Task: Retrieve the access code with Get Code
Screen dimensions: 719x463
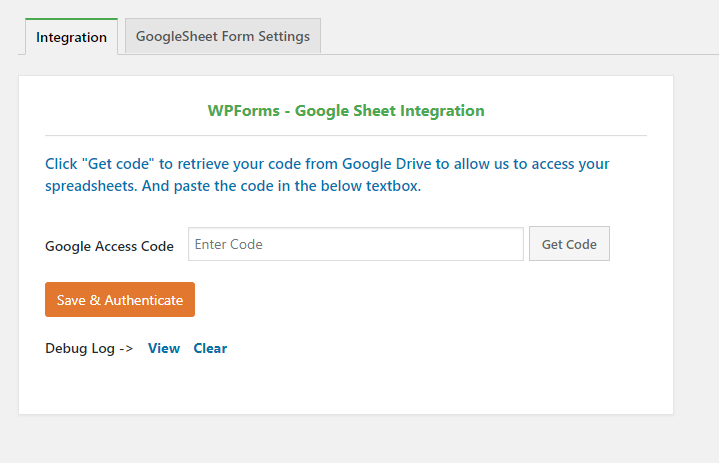Action: pyautogui.click(x=569, y=244)
